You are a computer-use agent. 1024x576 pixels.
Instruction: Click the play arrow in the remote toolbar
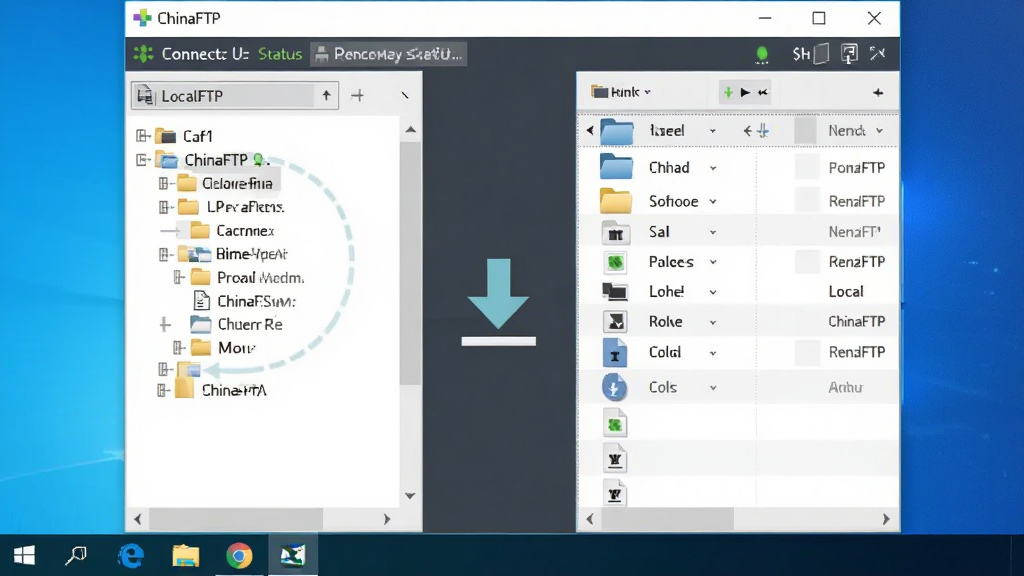tap(745, 93)
